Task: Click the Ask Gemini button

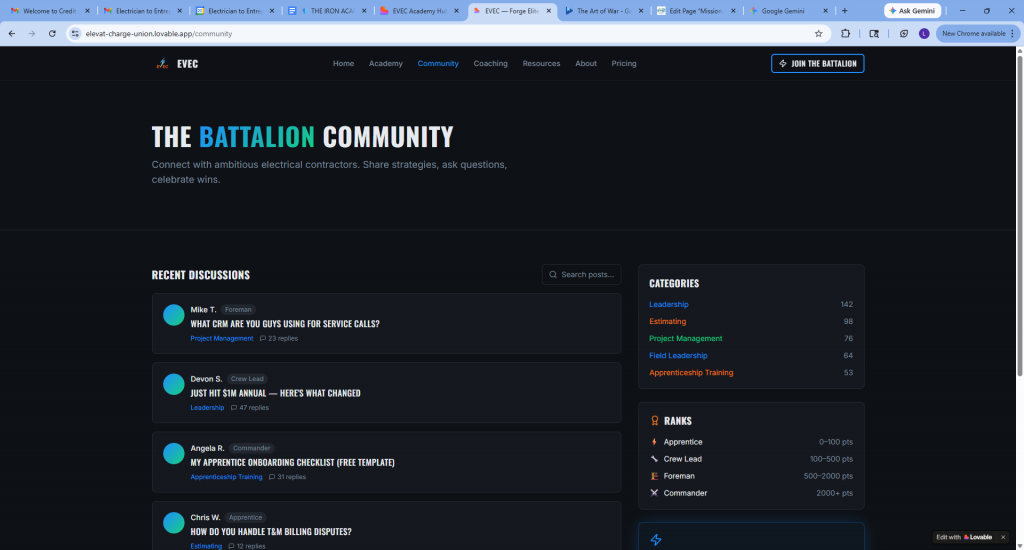Action: [912, 11]
